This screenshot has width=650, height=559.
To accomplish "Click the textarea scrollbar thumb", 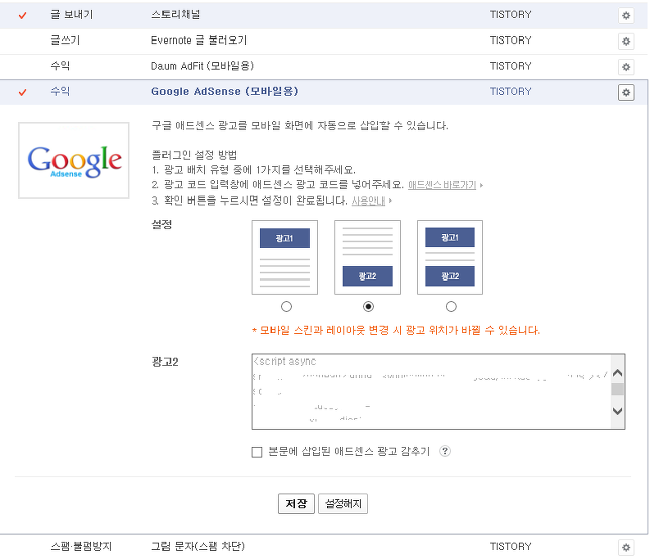I will click(x=617, y=389).
